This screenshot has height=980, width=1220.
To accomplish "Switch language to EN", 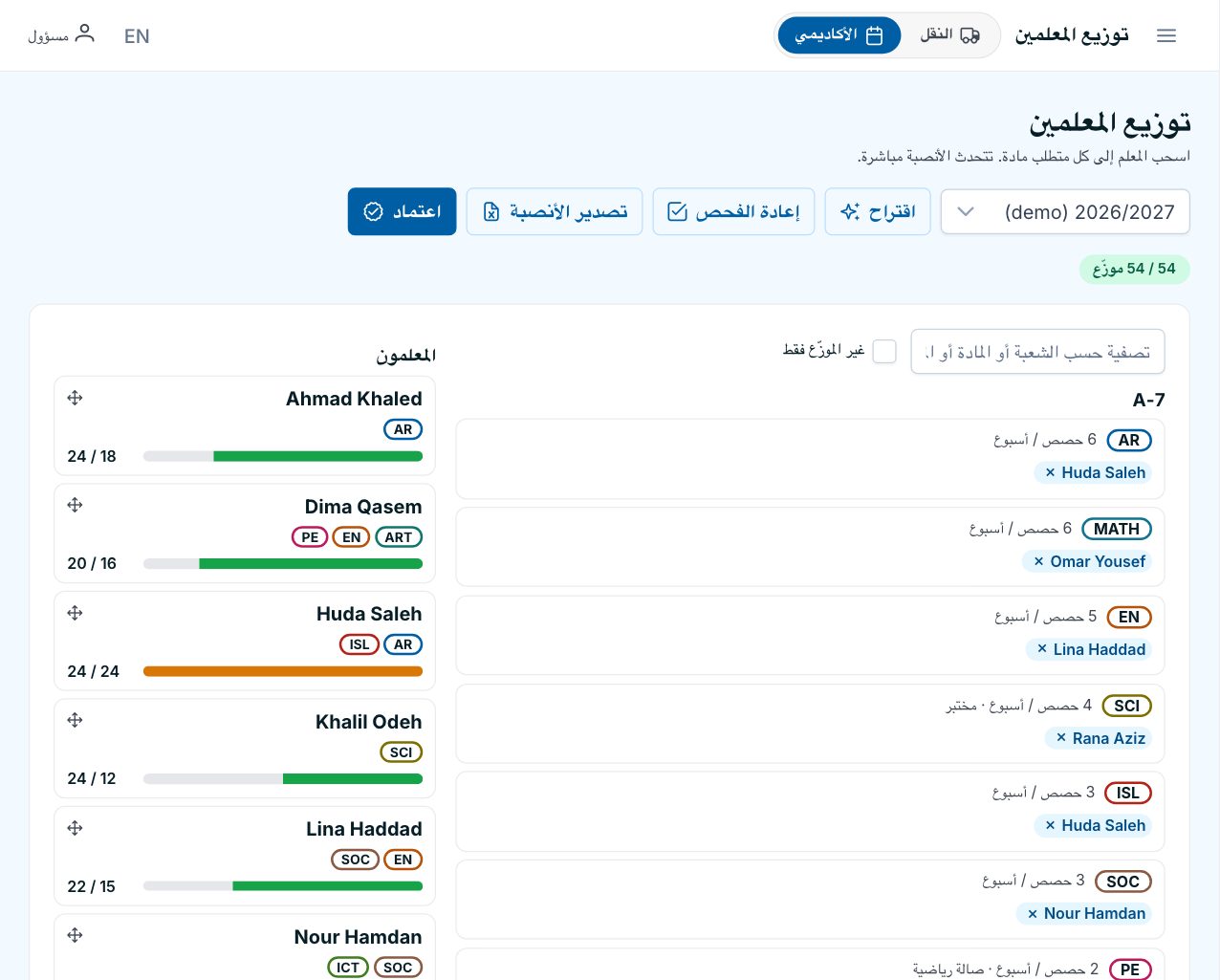I will pyautogui.click(x=137, y=36).
